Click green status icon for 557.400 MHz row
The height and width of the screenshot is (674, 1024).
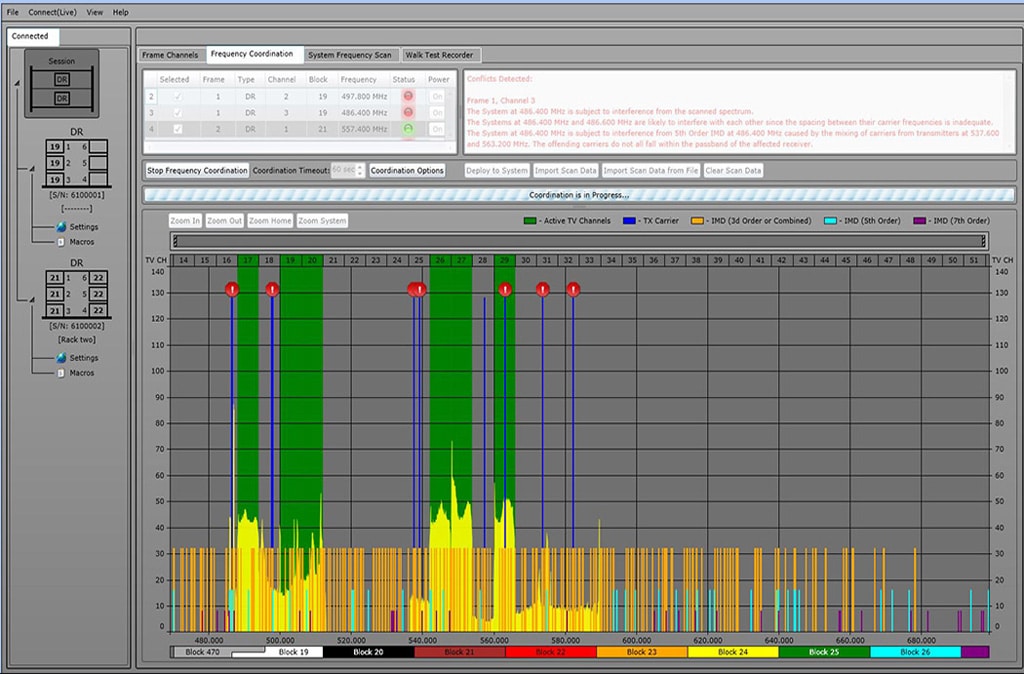pos(408,129)
